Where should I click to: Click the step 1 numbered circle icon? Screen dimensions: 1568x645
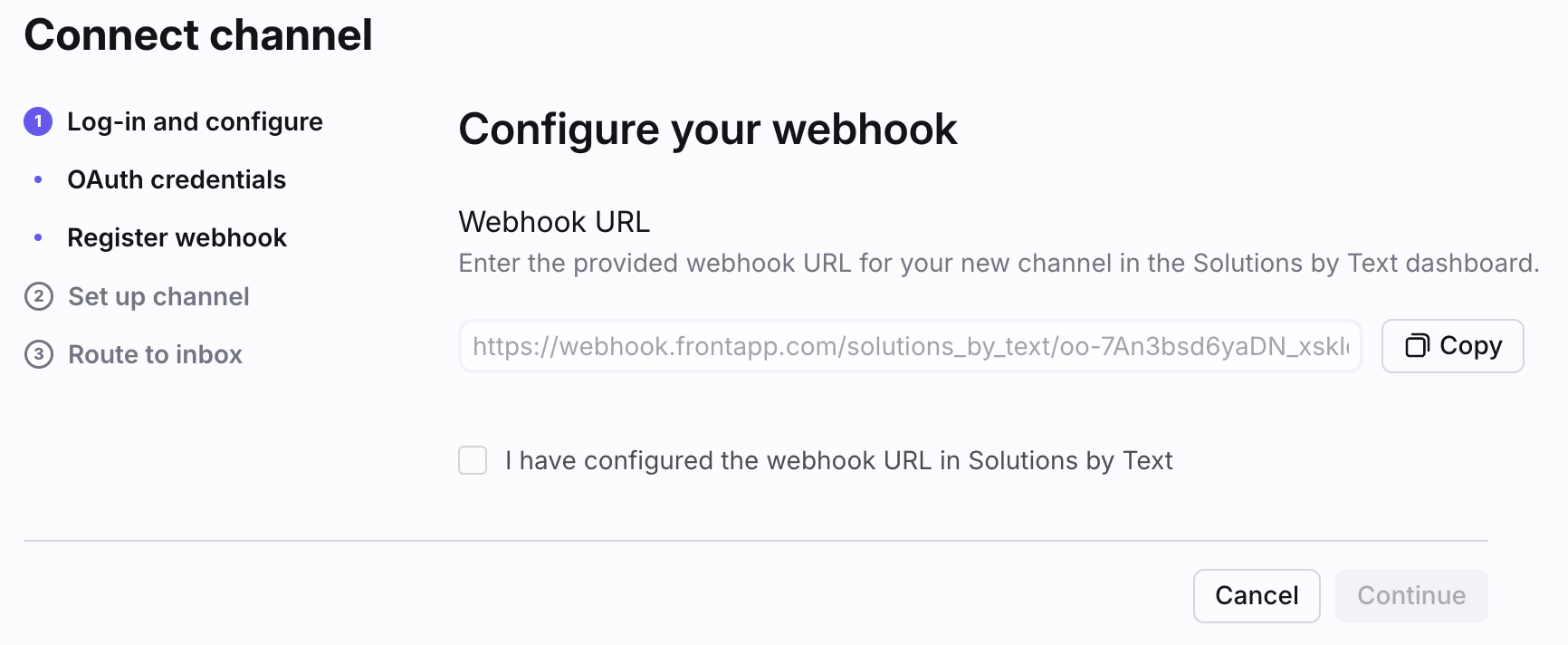click(x=38, y=121)
